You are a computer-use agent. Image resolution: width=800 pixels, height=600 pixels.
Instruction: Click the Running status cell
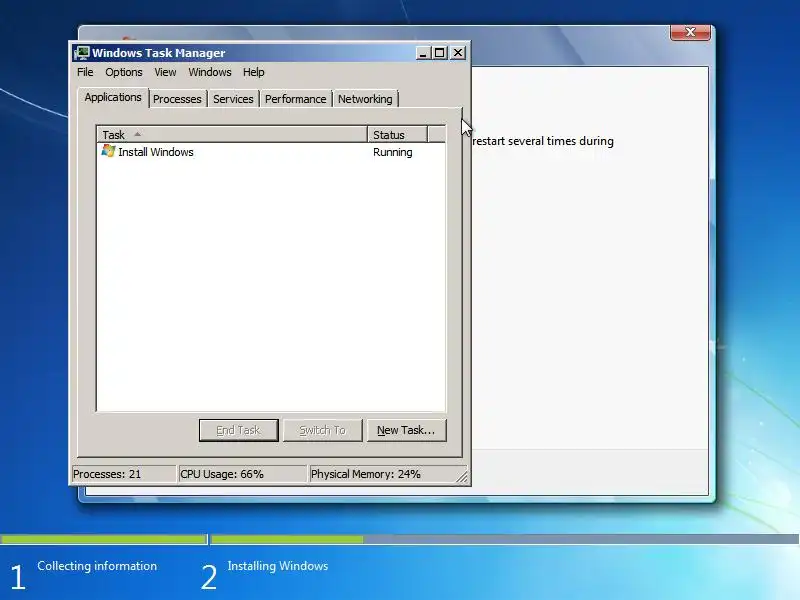click(392, 152)
